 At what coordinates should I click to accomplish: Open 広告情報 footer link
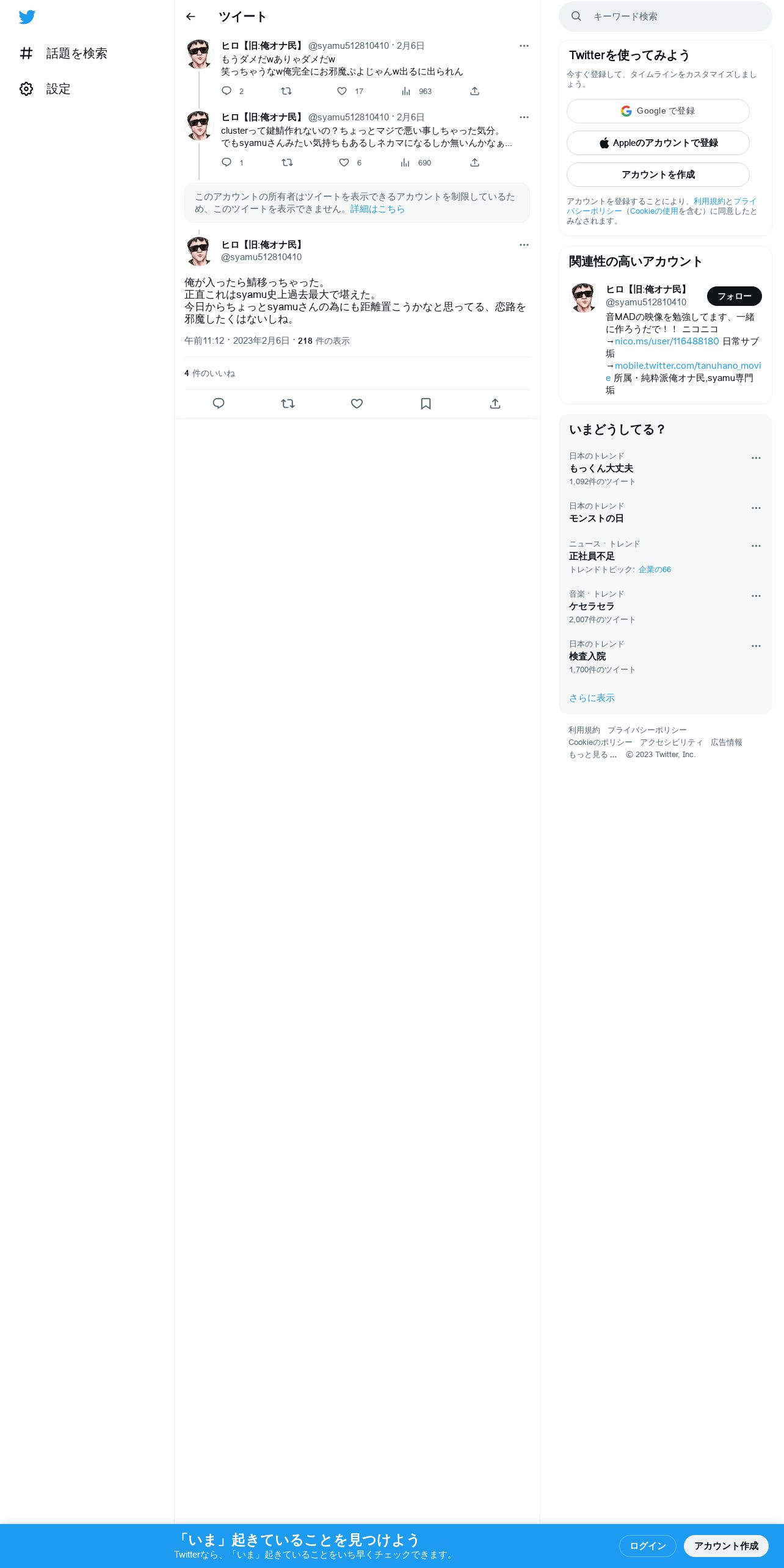coord(726,742)
